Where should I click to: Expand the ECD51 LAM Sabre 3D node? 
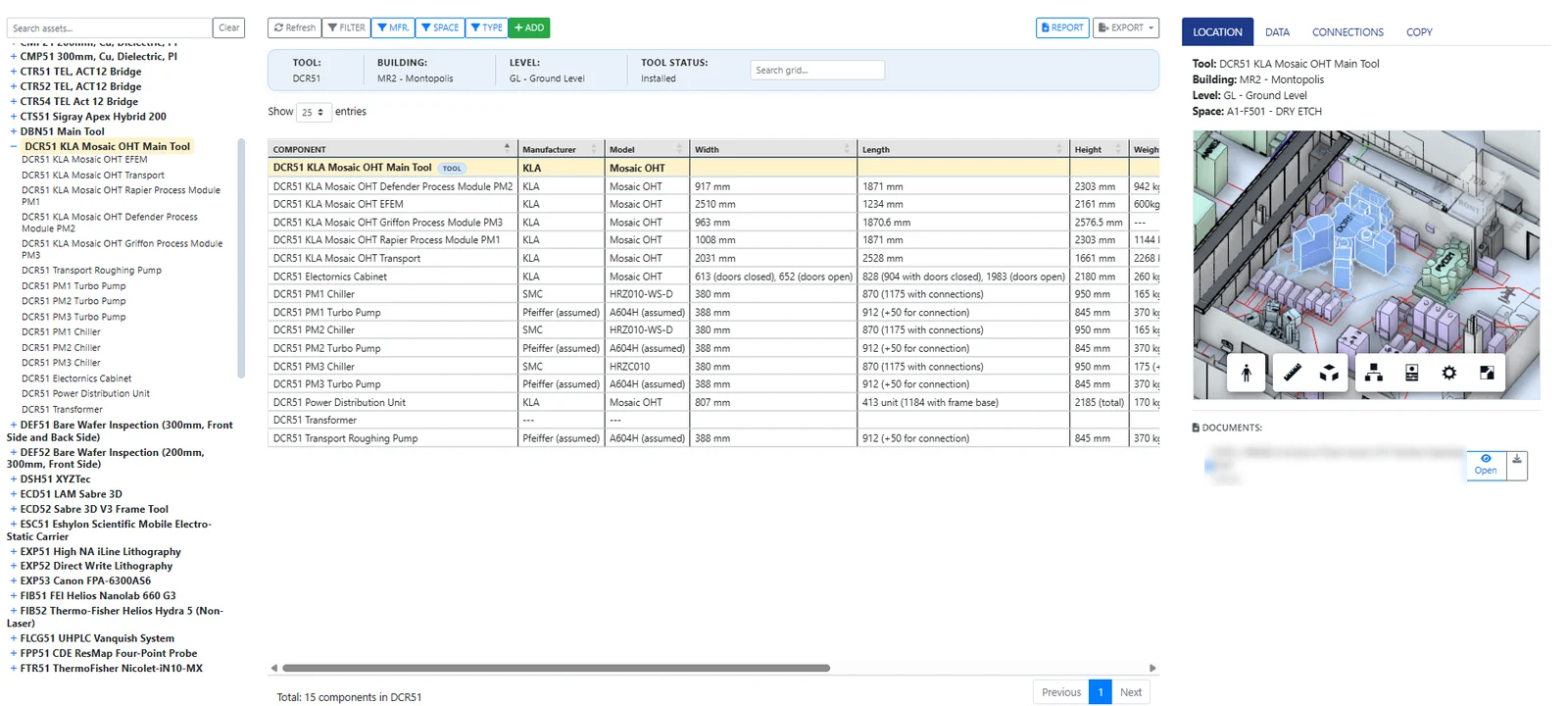14,494
